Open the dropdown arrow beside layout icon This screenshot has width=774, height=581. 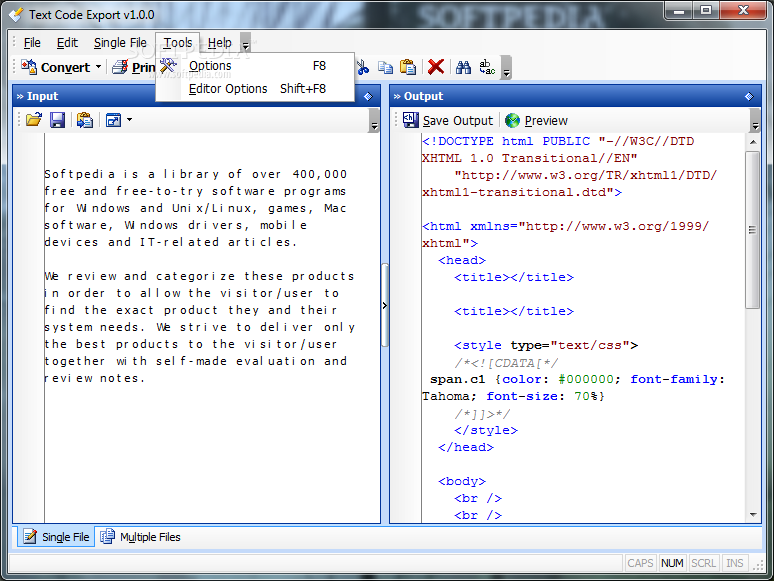point(129,119)
